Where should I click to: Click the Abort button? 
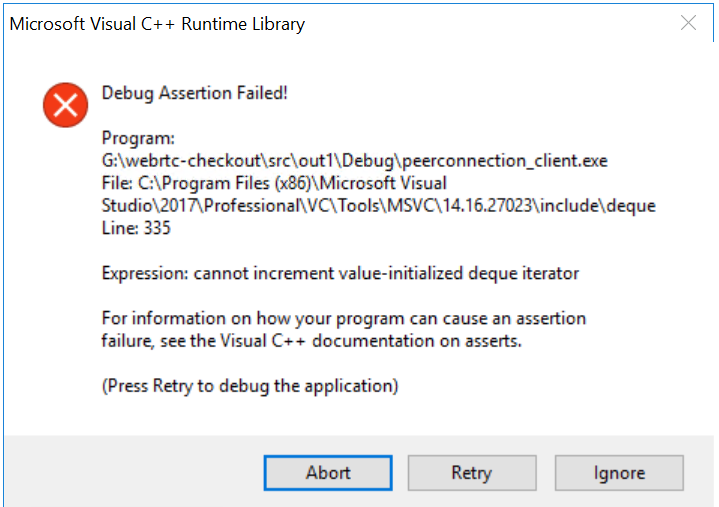click(328, 473)
